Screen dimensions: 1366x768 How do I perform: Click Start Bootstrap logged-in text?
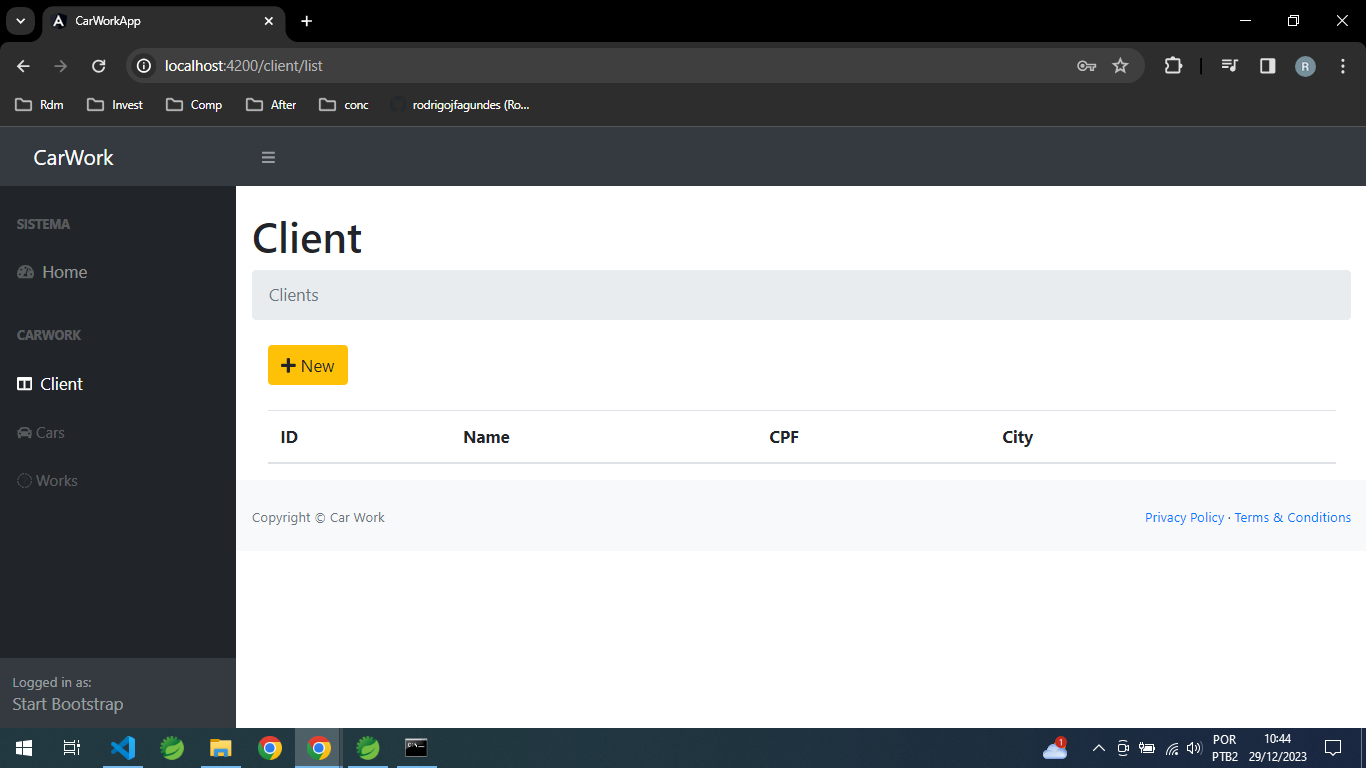(68, 704)
